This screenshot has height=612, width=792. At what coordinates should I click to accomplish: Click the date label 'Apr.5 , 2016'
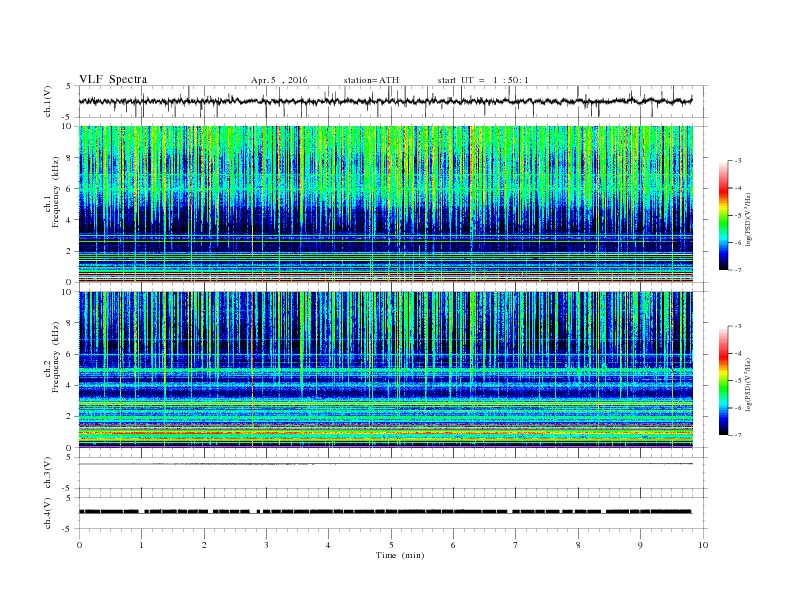pyautogui.click(x=279, y=80)
